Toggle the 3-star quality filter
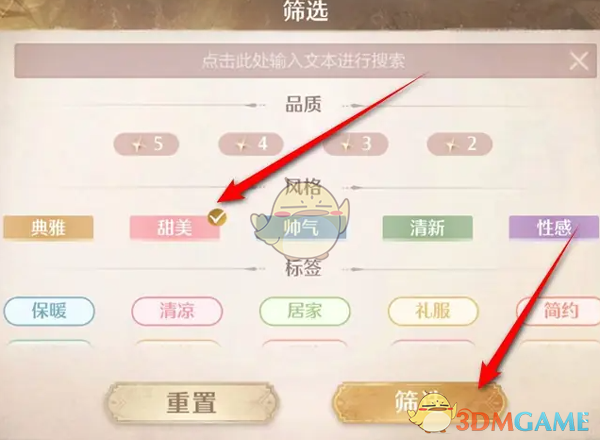600x440 pixels. point(355,144)
